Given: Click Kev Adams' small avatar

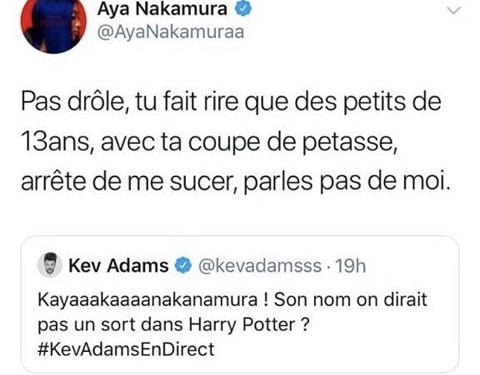Looking at the screenshot, I should coord(50,265).
